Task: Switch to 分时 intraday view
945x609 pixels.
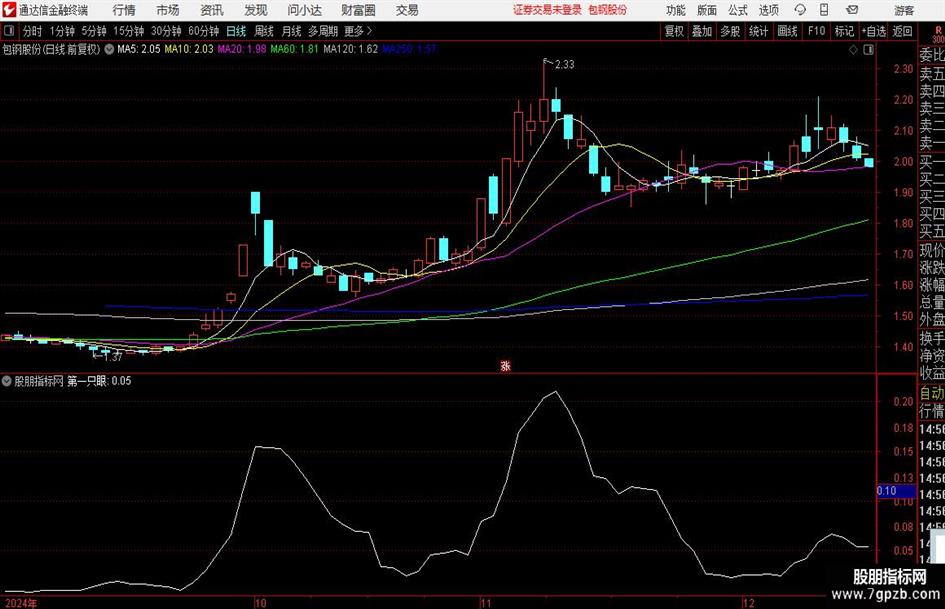Action: 33,31
